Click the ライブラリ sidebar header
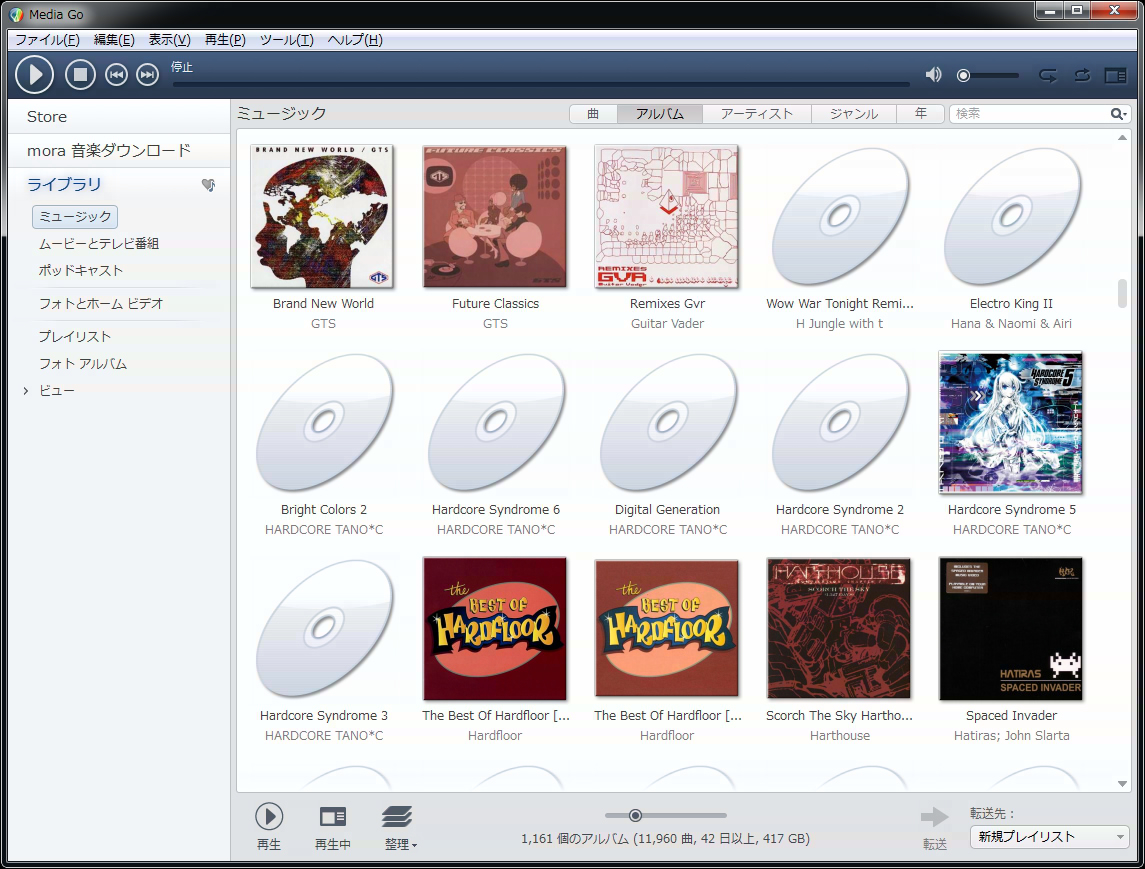Image resolution: width=1145 pixels, height=869 pixels. coord(64,185)
